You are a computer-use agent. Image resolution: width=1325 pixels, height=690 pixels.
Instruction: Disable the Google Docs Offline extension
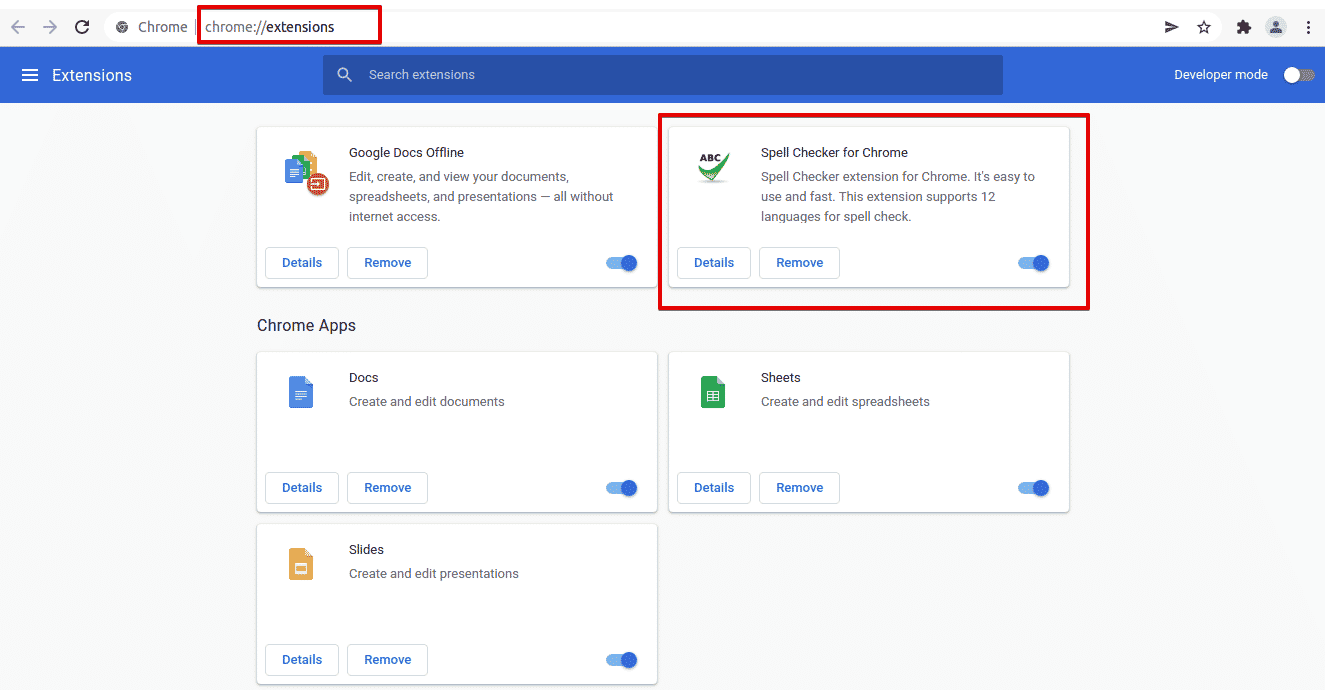[x=622, y=263]
